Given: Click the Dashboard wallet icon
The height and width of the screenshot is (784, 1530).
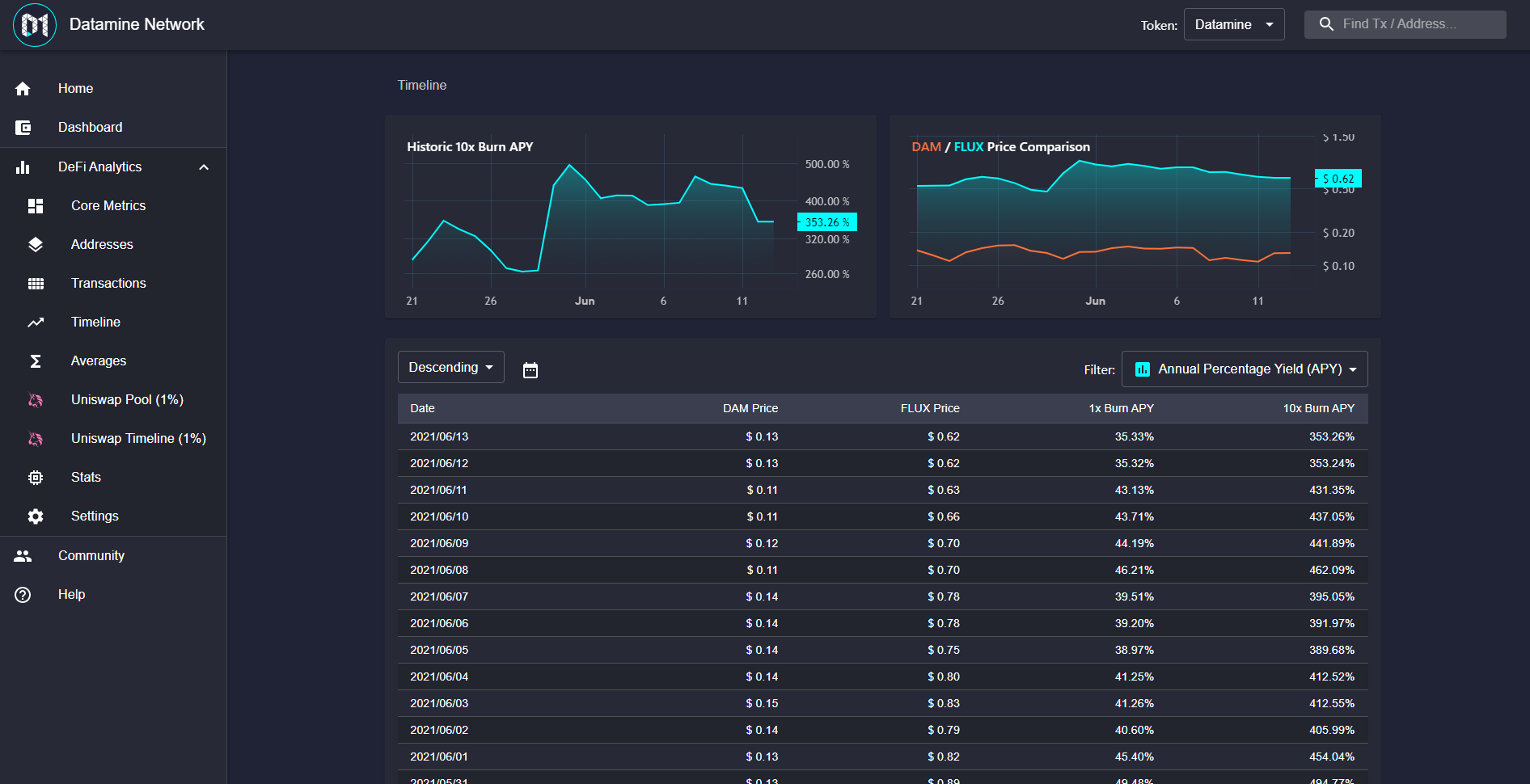Looking at the screenshot, I should coord(23,128).
